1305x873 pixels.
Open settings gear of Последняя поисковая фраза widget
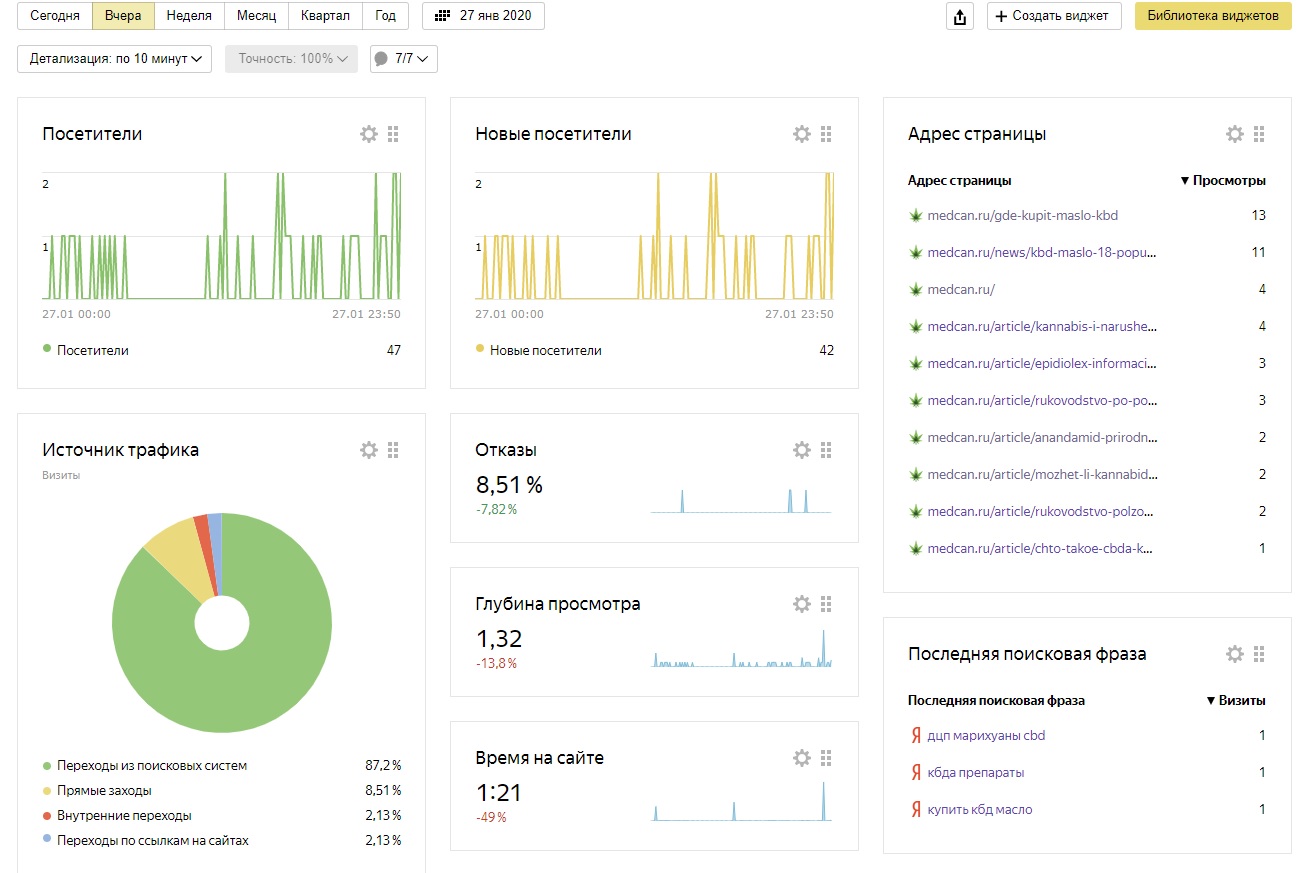[1235, 654]
